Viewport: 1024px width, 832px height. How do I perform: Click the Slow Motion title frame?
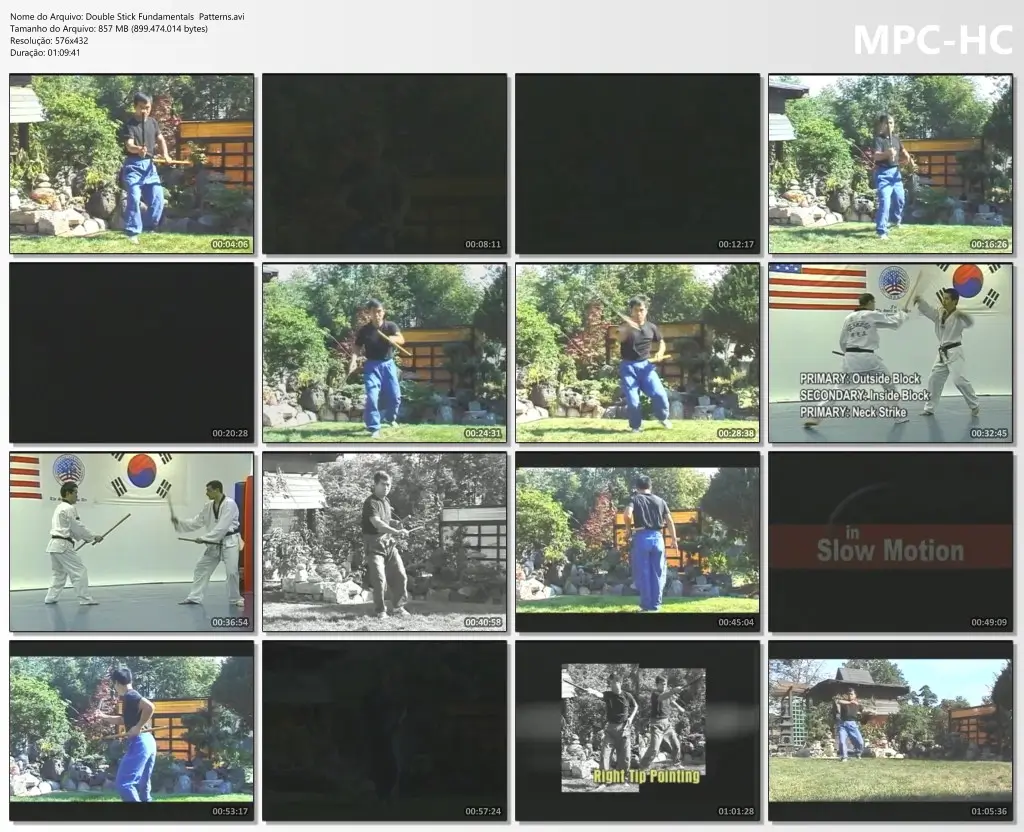click(x=890, y=541)
